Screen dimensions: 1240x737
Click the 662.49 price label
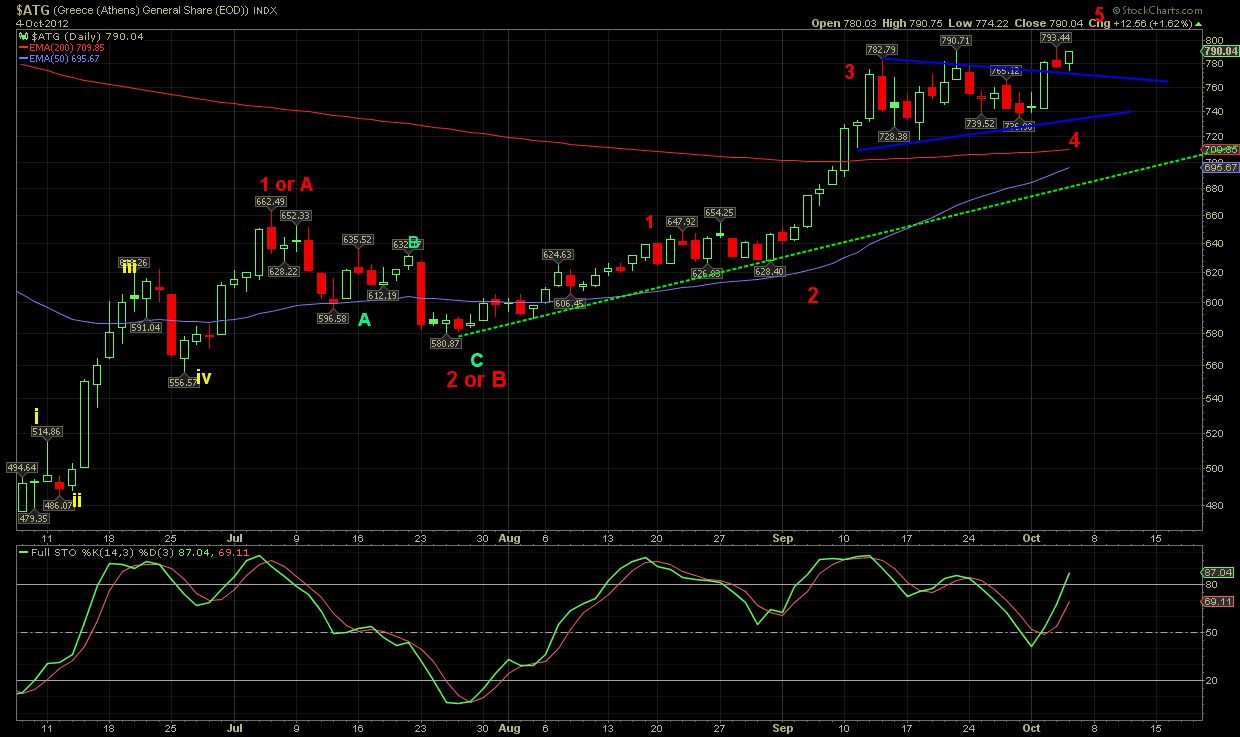271,201
